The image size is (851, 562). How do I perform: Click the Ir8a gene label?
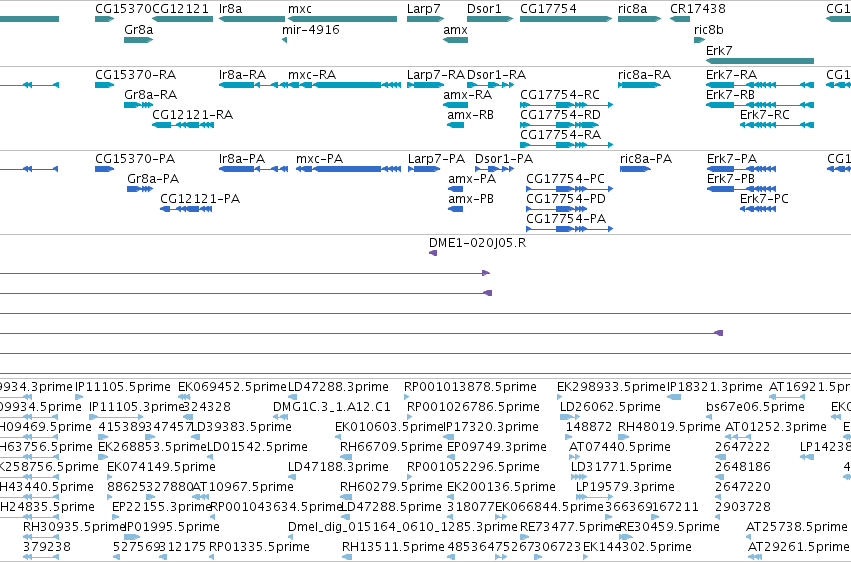[230, 9]
